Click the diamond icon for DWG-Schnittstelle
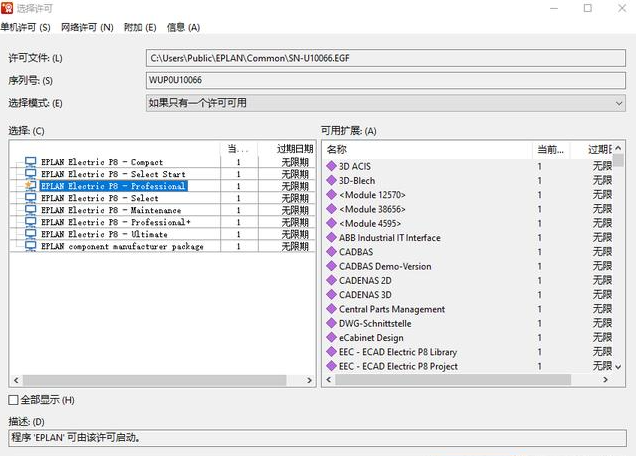Screen dimensions: 636x456 coord(331,324)
